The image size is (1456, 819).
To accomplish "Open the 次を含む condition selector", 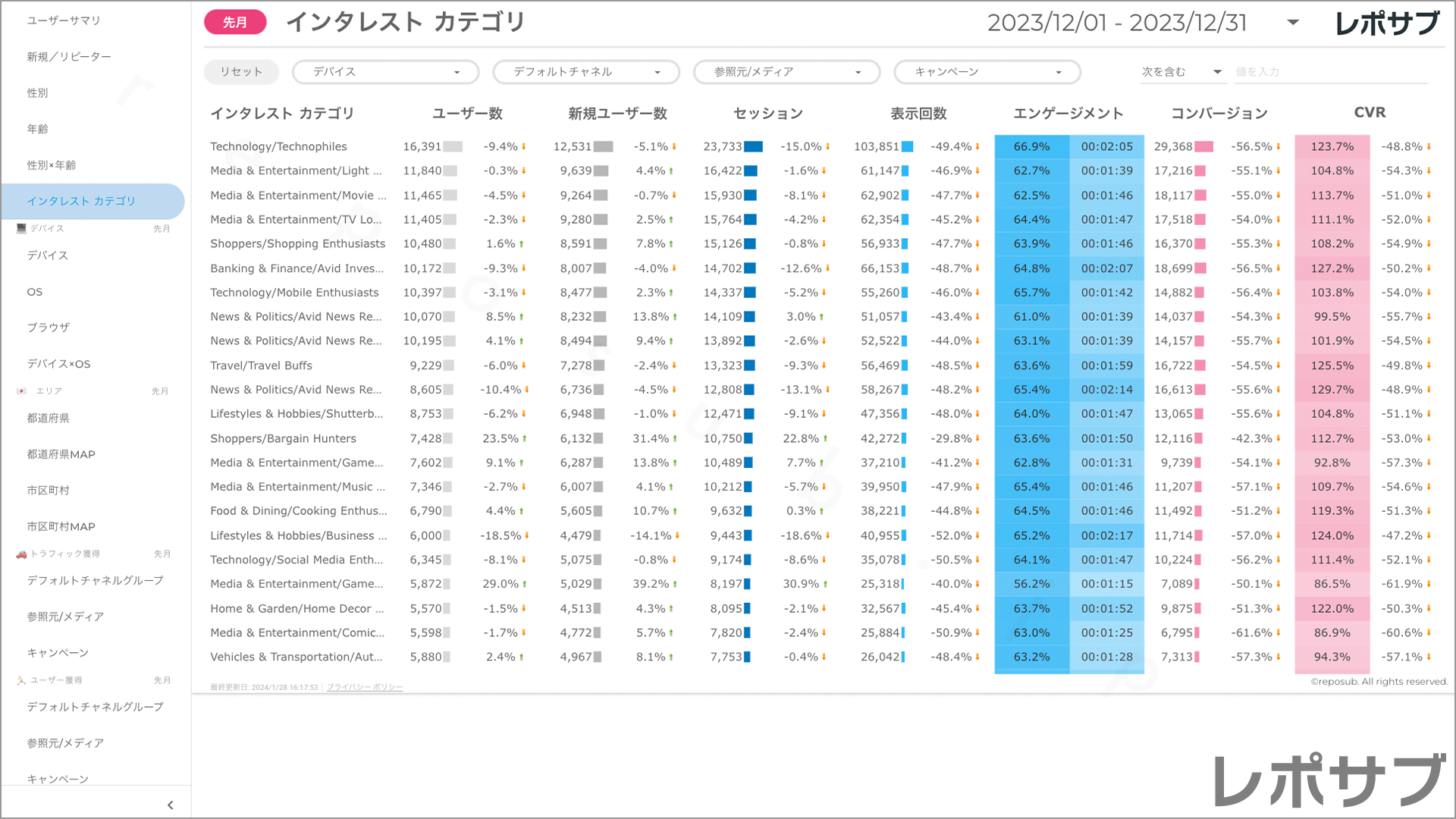I will tap(1181, 72).
